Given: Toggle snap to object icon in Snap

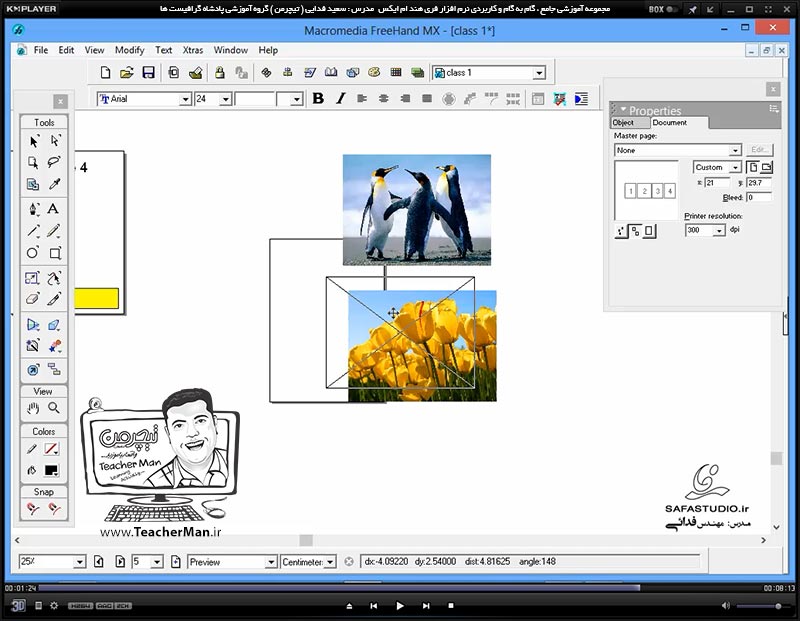Looking at the screenshot, I should pos(54,509).
